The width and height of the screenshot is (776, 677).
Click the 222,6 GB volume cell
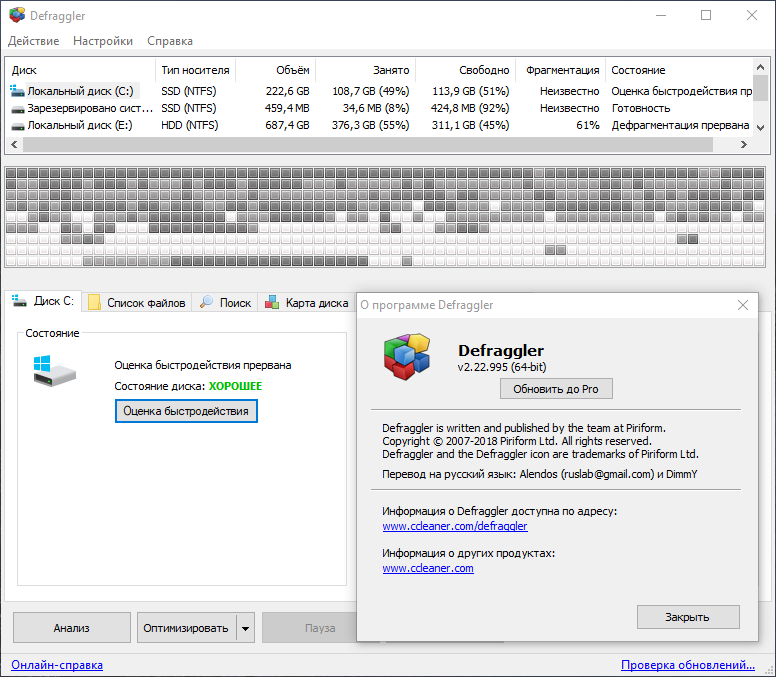[x=288, y=91]
